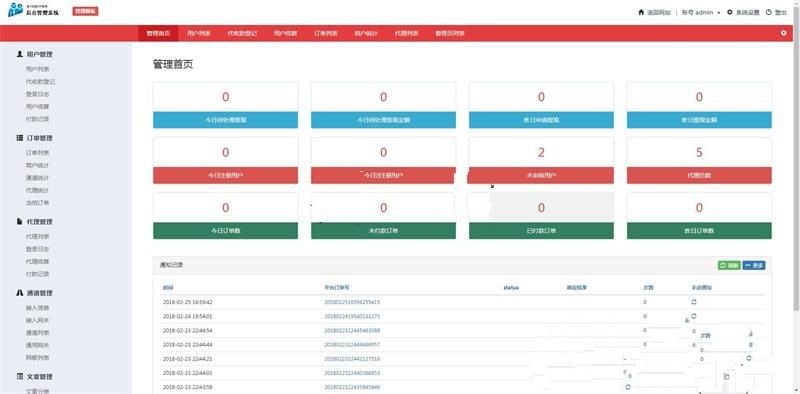The height and width of the screenshot is (394, 800).
Task: Click the 代理管理 file icon in sidebar
Action: click(19, 221)
